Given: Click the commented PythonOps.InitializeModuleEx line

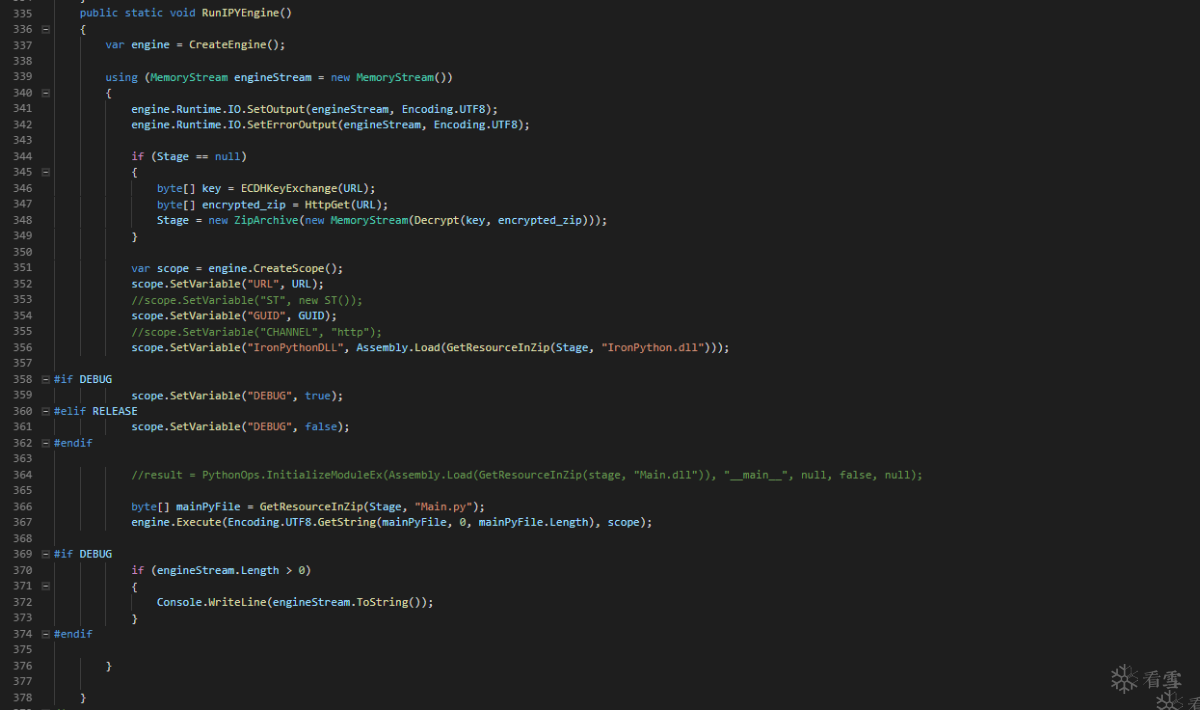Looking at the screenshot, I should (527, 475).
